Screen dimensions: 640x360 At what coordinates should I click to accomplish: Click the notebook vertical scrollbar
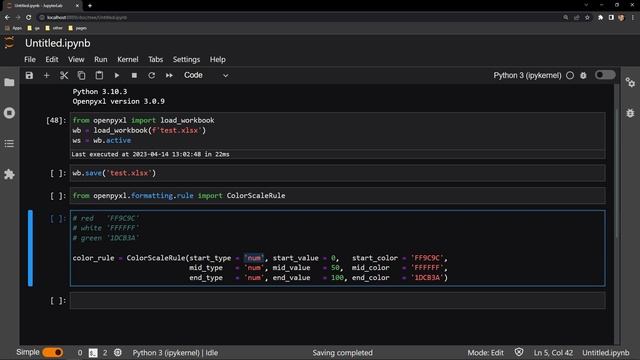616,173
